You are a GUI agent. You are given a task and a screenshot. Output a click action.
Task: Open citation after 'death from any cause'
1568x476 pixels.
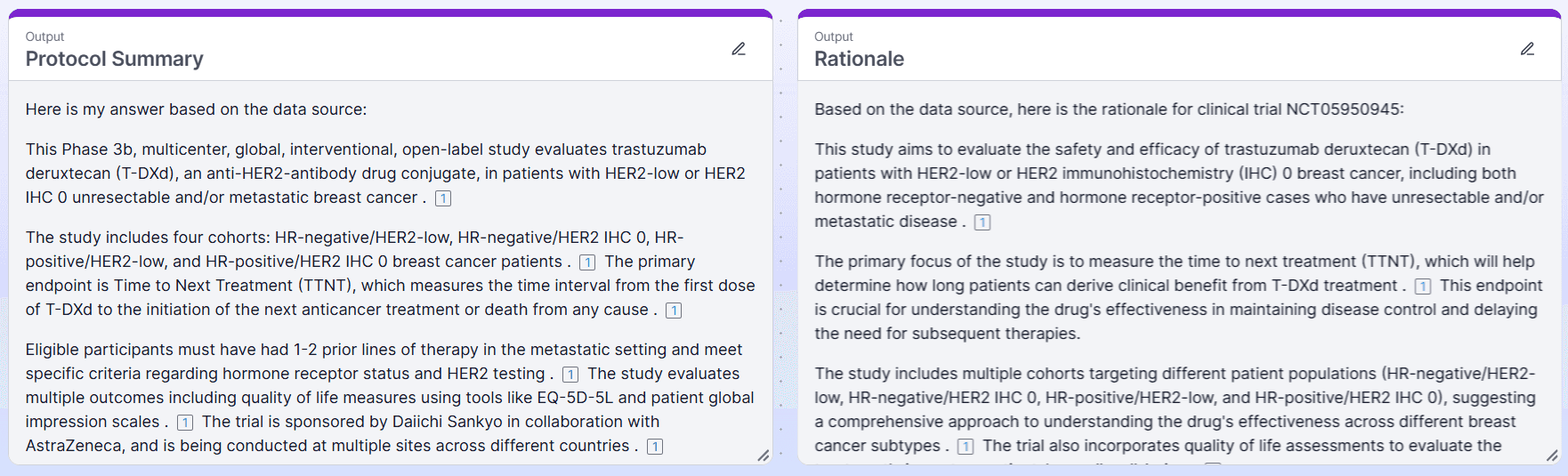674,311
